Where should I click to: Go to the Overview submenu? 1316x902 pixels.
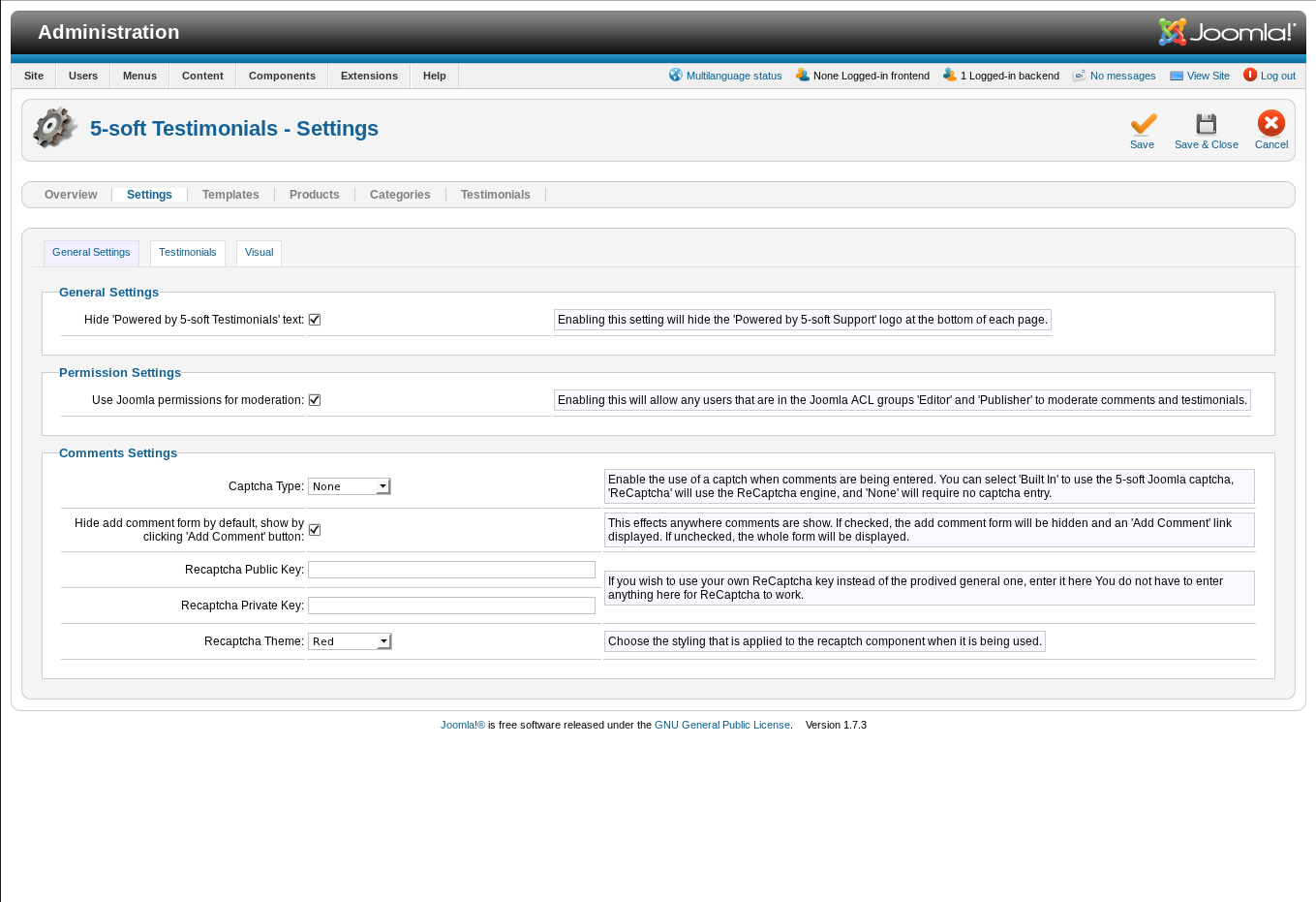click(71, 195)
